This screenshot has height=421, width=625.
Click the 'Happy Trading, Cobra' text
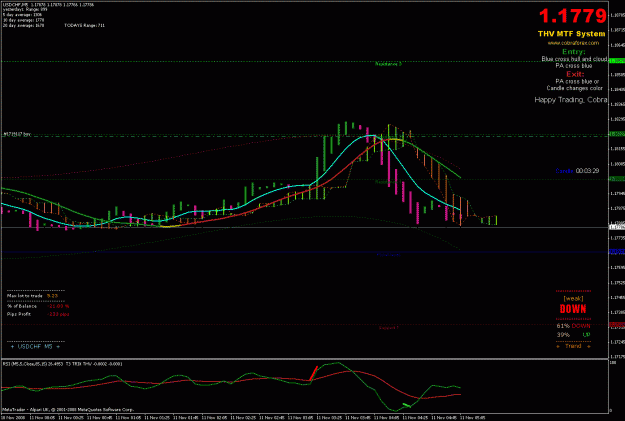point(571,100)
